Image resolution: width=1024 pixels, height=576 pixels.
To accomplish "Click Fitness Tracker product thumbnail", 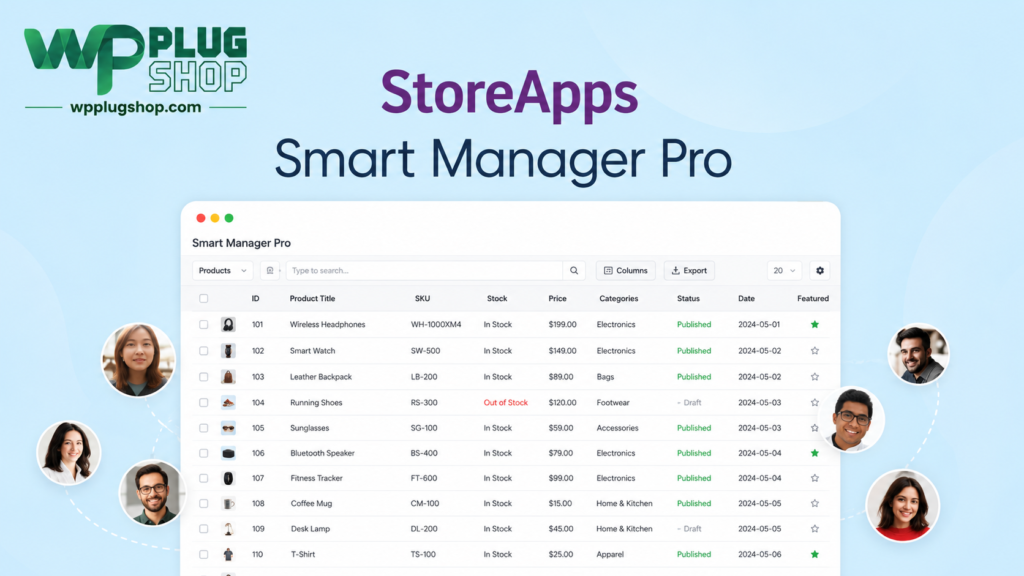I will (228, 478).
